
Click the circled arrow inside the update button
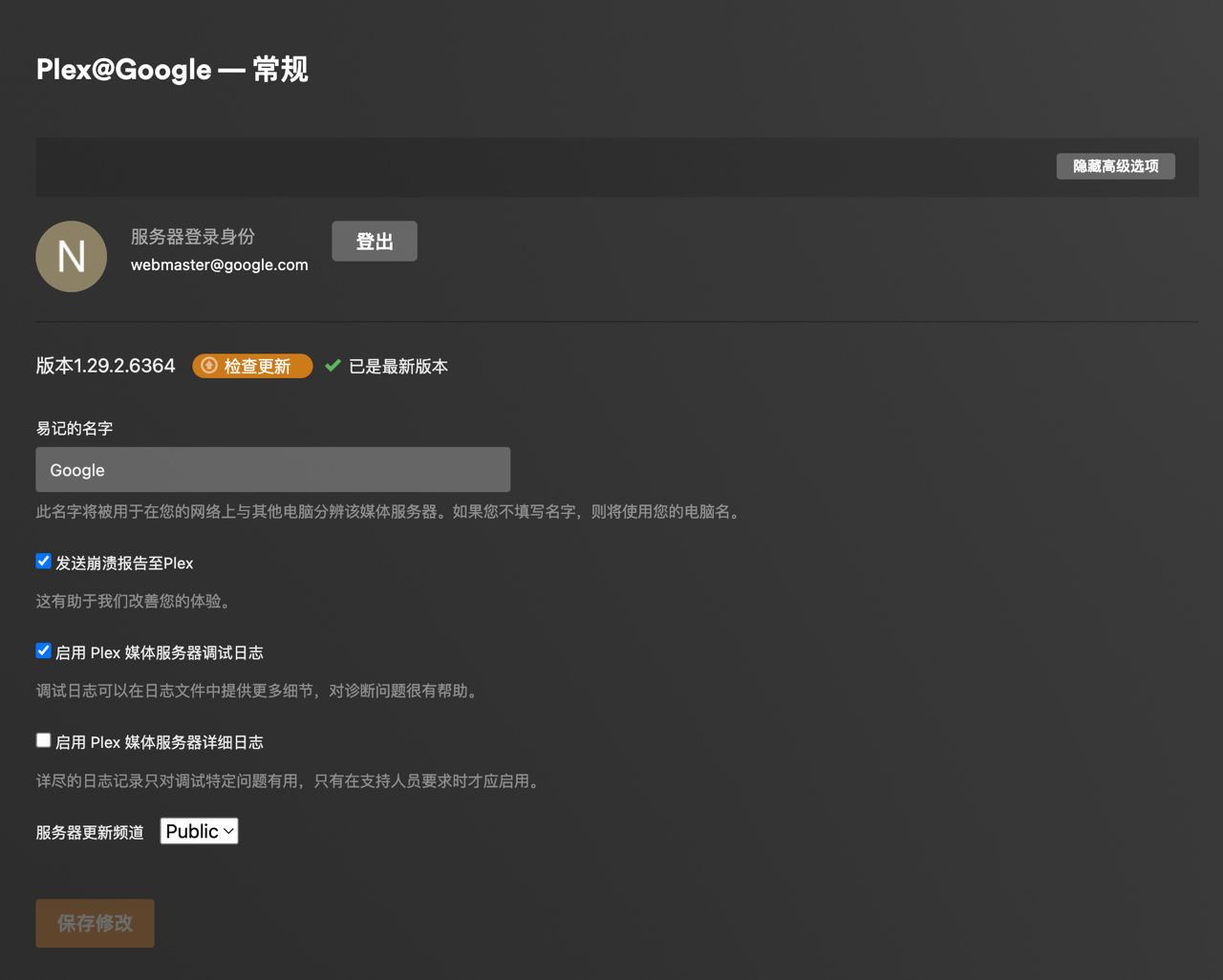[x=210, y=366]
